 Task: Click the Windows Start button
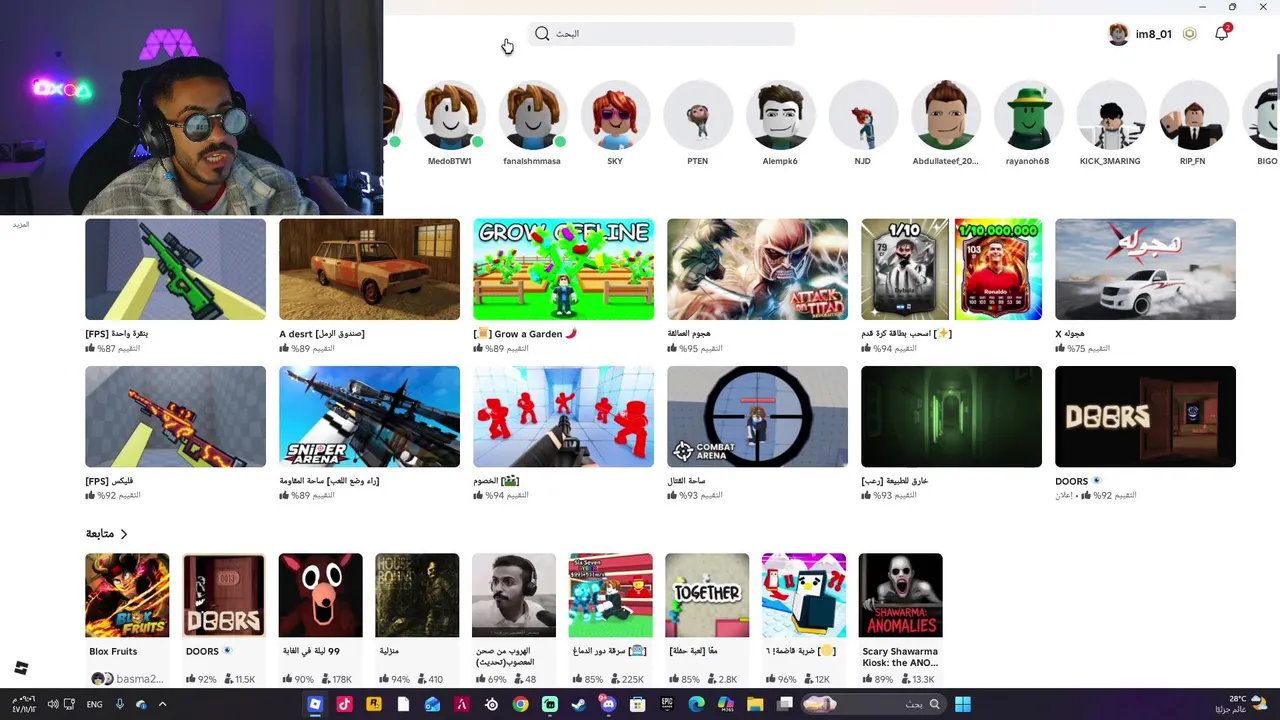click(962, 704)
